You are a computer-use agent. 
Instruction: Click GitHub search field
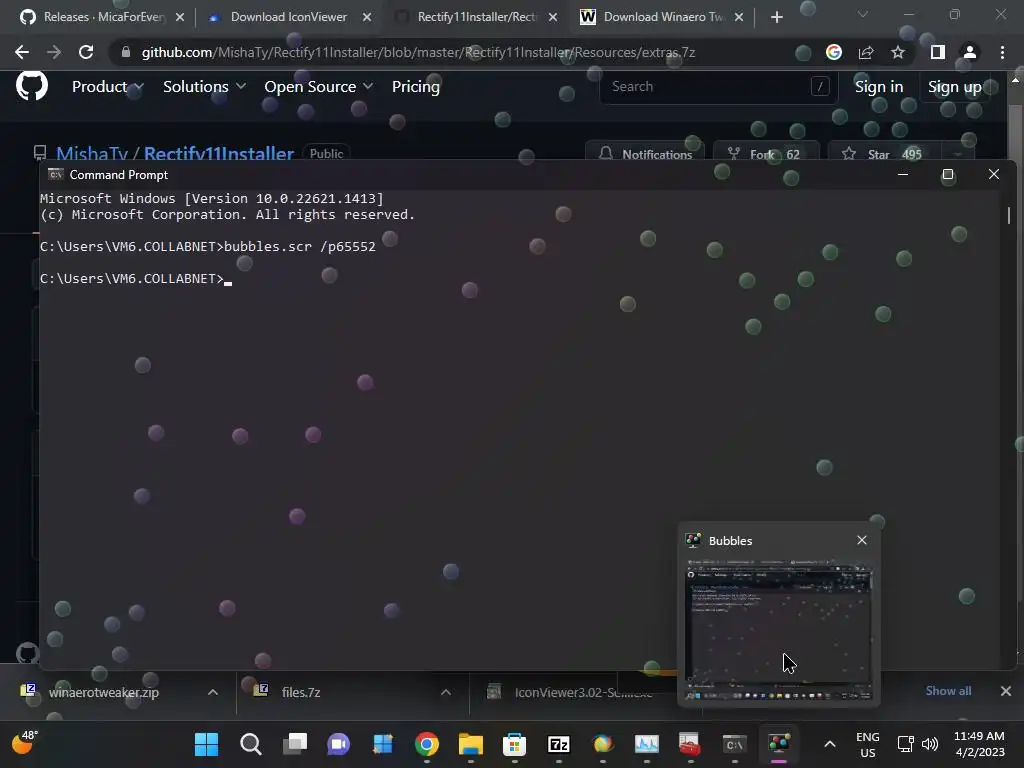click(x=718, y=86)
